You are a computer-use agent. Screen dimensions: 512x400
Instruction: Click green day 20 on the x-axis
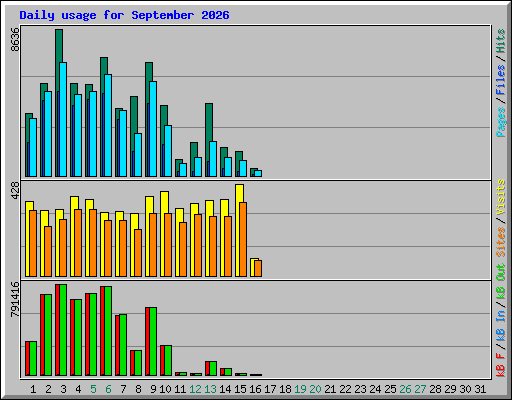click(x=315, y=389)
